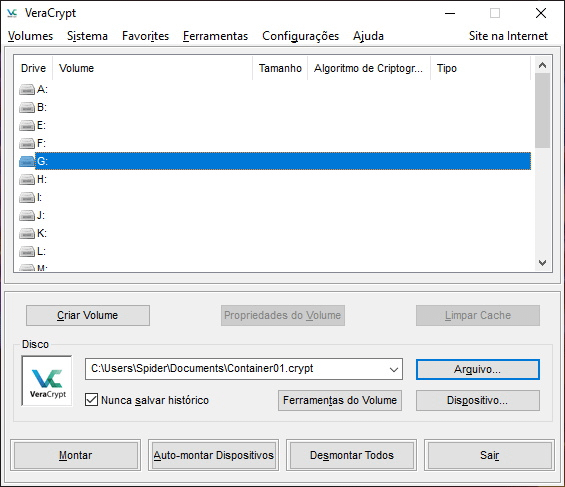Click the Sair button
Viewport: 565px width, 487px height.
[x=489, y=455]
